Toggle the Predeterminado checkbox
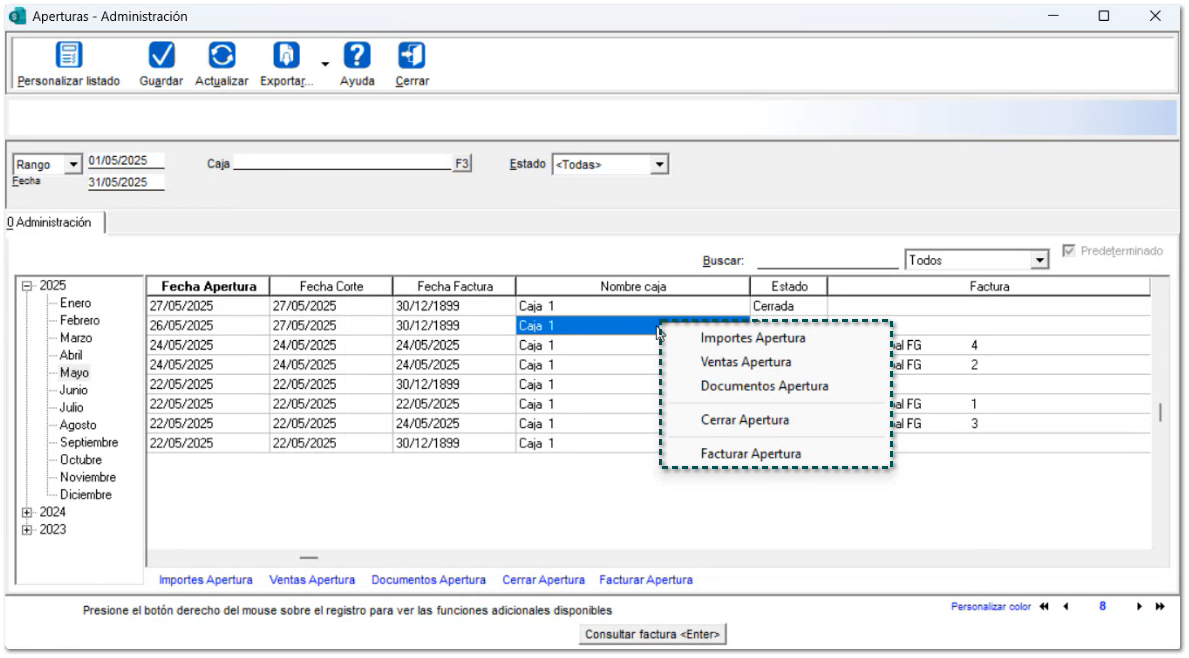The width and height of the screenshot is (1189, 658). [1071, 251]
